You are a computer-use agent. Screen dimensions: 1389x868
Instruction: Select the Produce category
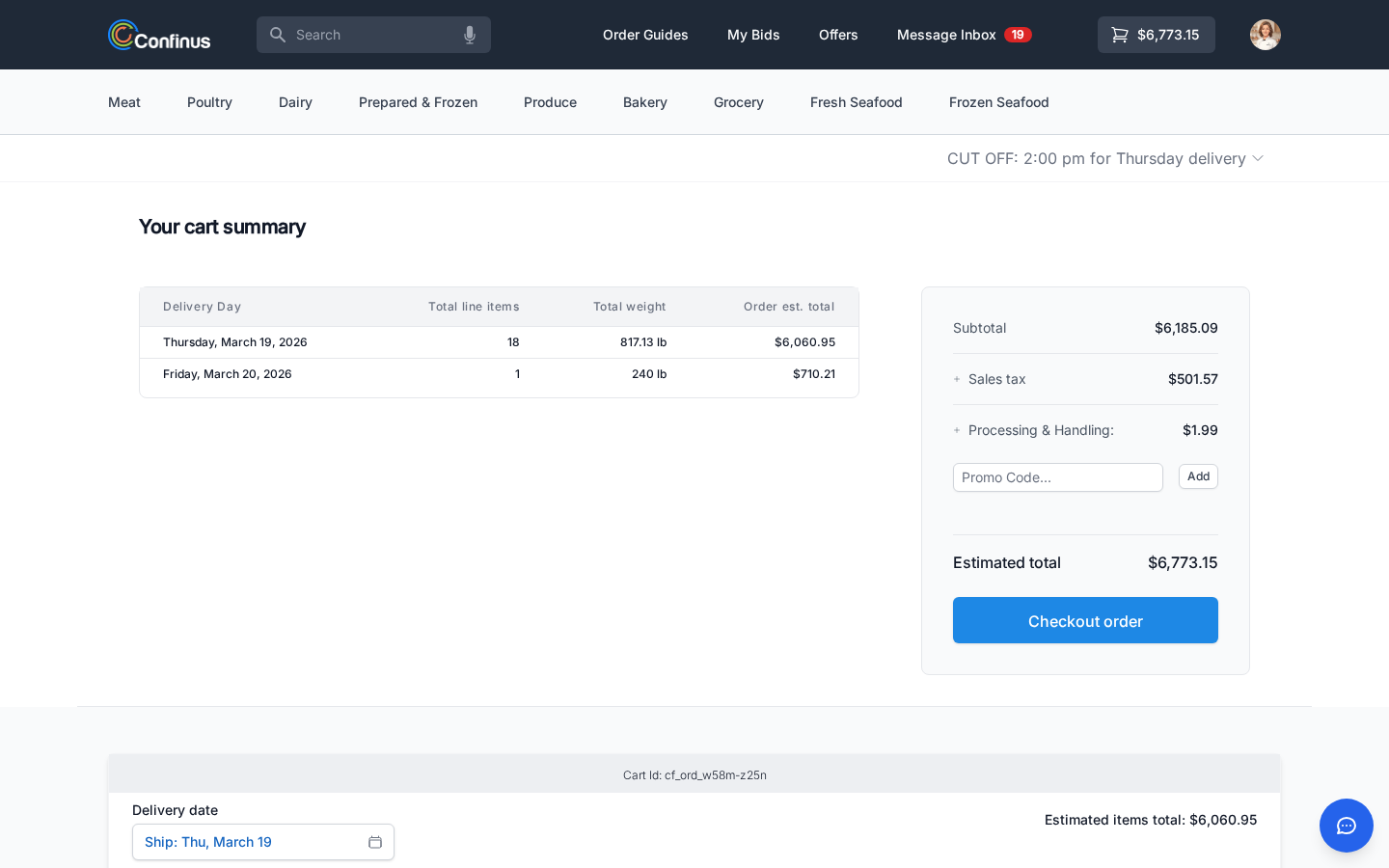pyautogui.click(x=550, y=102)
